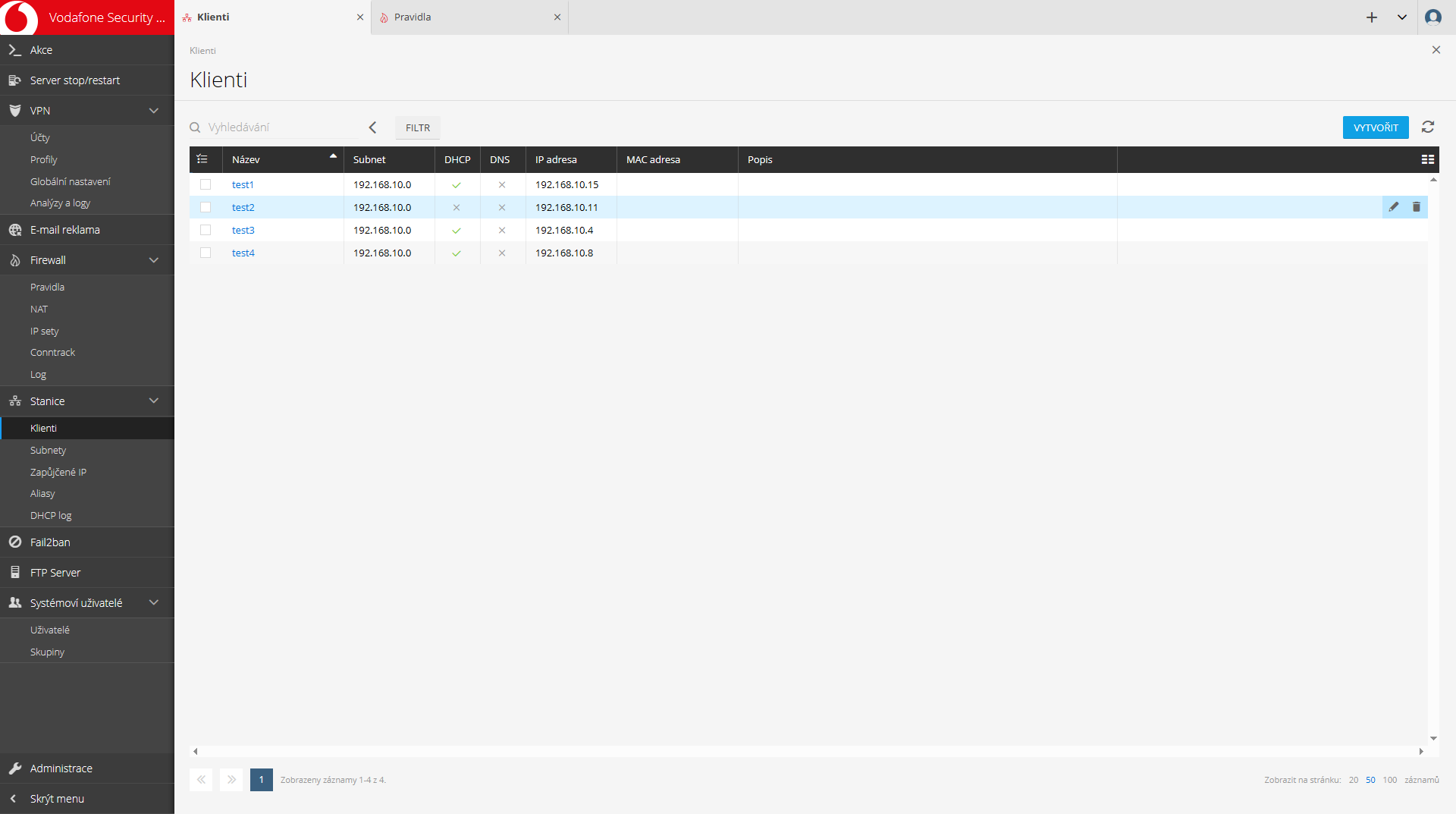Check the test1 row checkbox
The width and height of the screenshot is (1456, 814).
tap(206, 184)
